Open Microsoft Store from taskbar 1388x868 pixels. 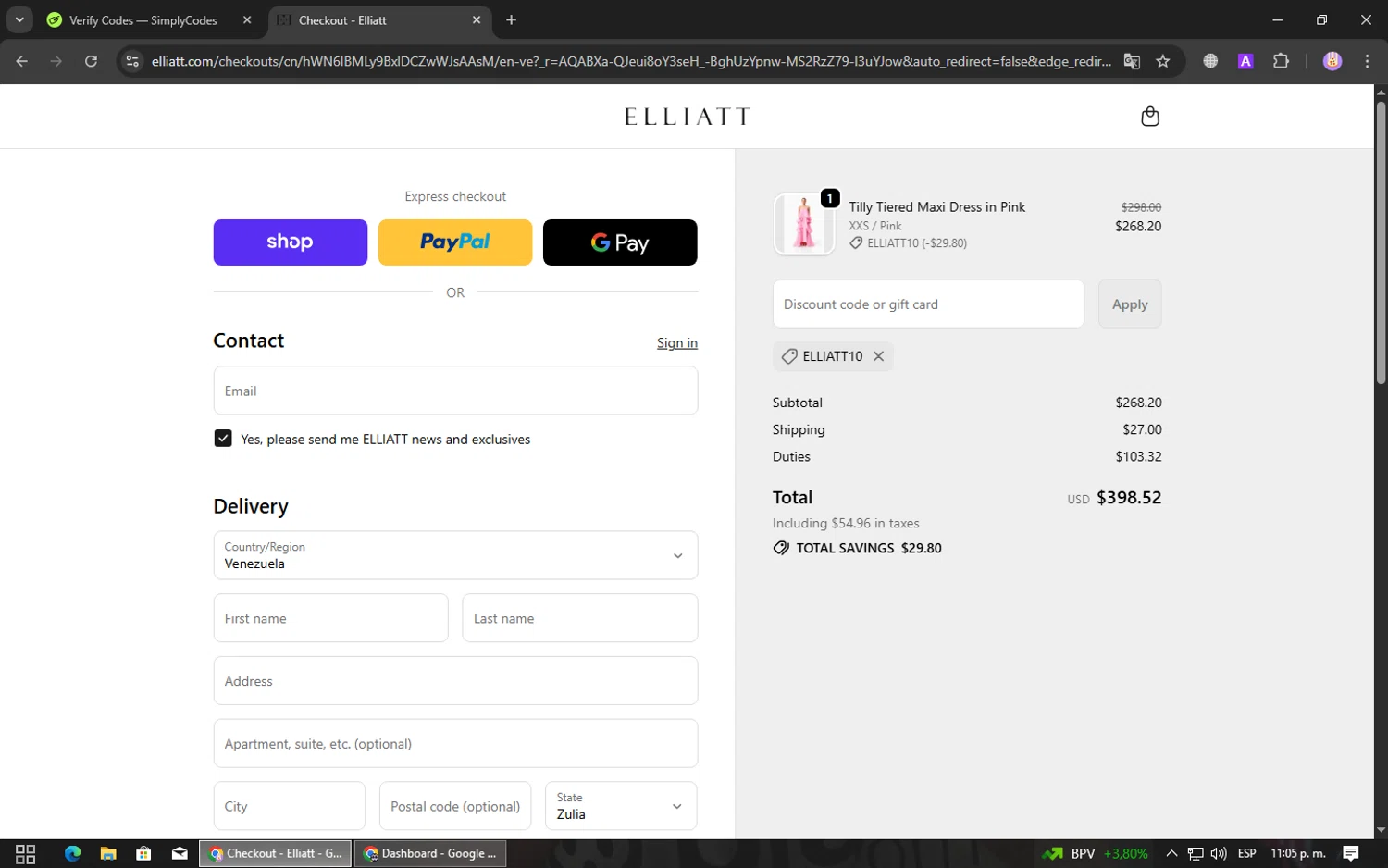coord(143,853)
